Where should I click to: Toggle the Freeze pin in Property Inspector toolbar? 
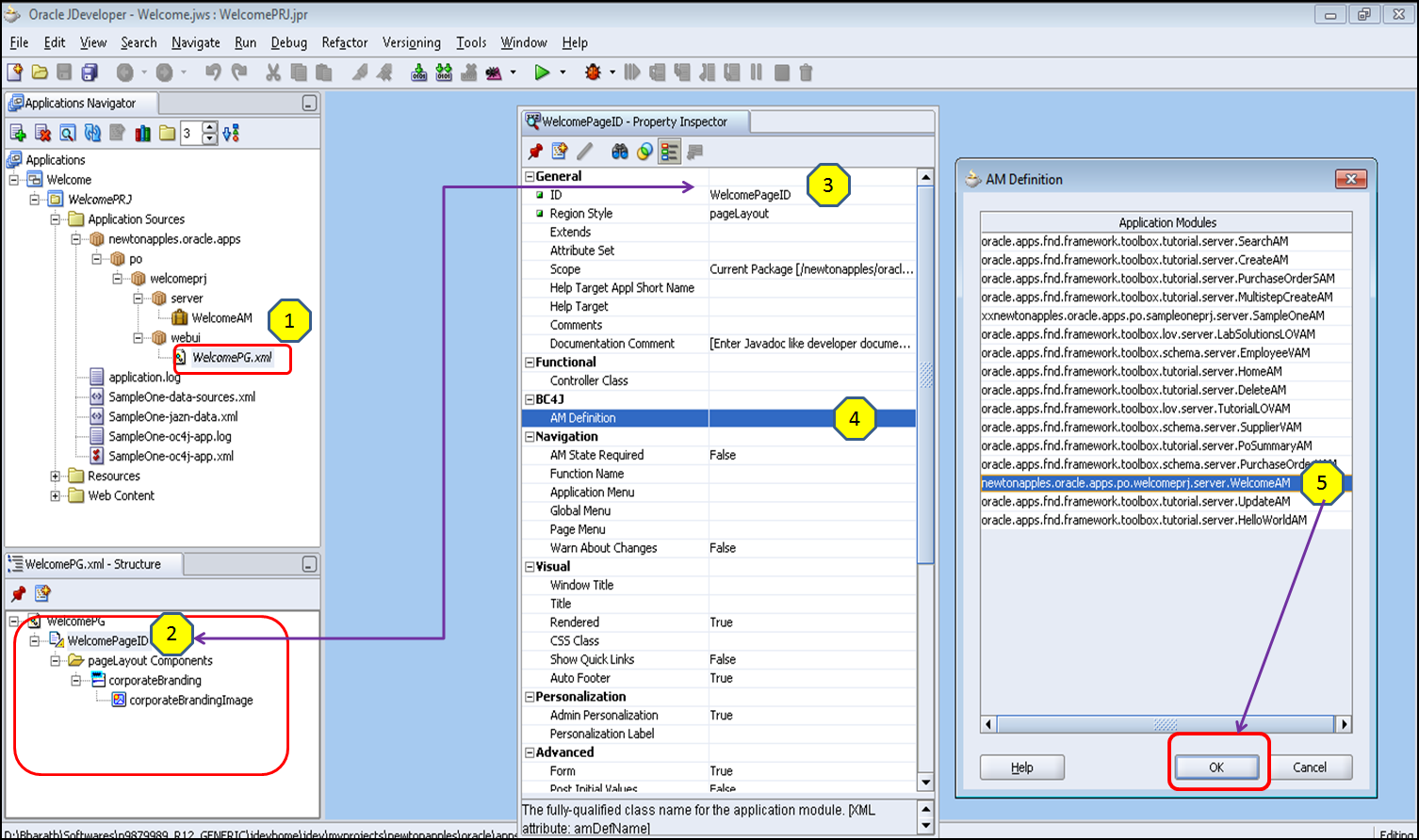pyautogui.click(x=535, y=152)
